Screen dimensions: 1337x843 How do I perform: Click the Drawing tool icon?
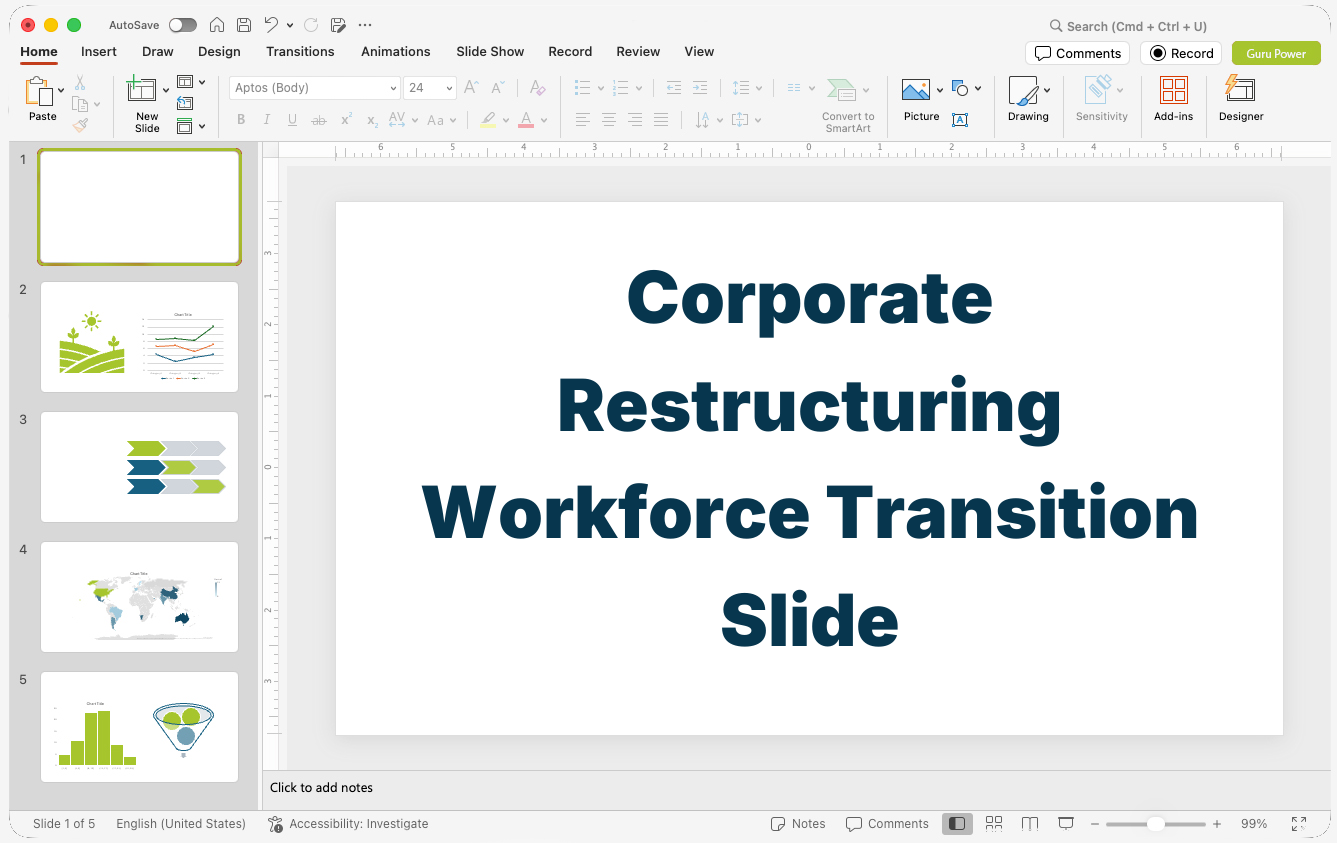1023,91
